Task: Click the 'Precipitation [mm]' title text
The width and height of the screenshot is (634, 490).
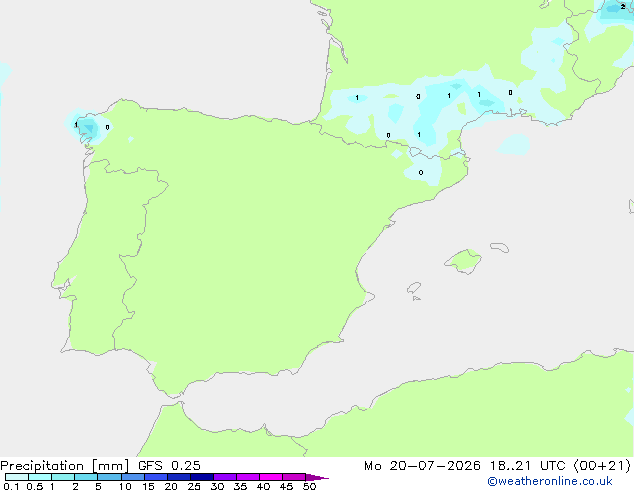Action: click(65, 466)
